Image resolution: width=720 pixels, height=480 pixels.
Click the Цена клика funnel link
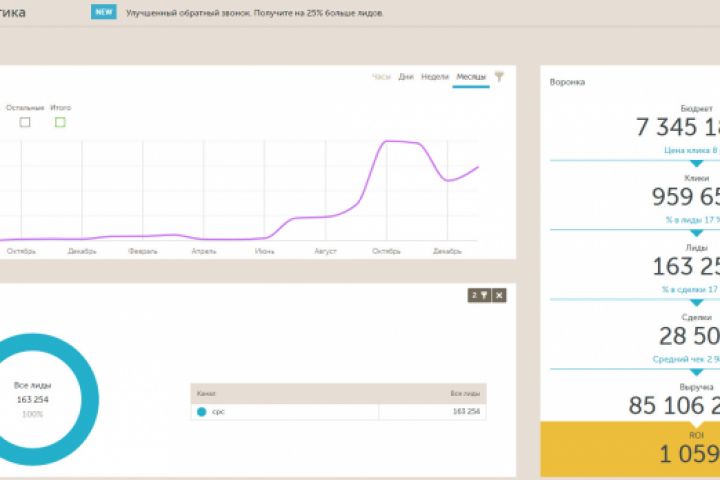pyautogui.click(x=691, y=150)
